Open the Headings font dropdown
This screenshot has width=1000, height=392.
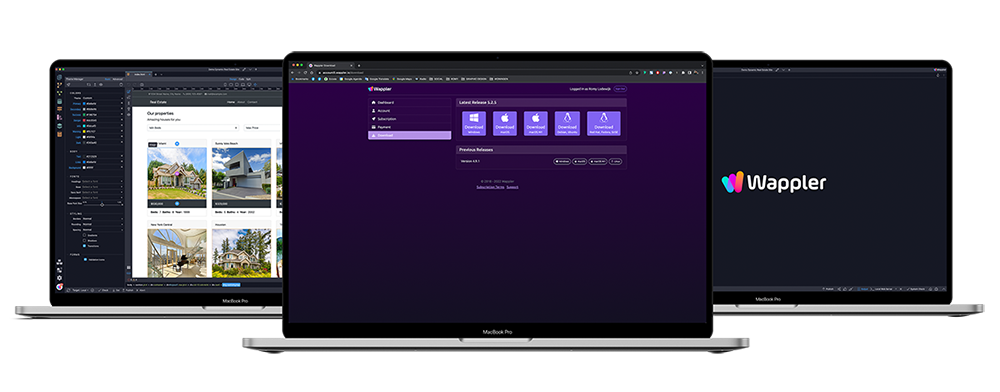tap(103, 181)
